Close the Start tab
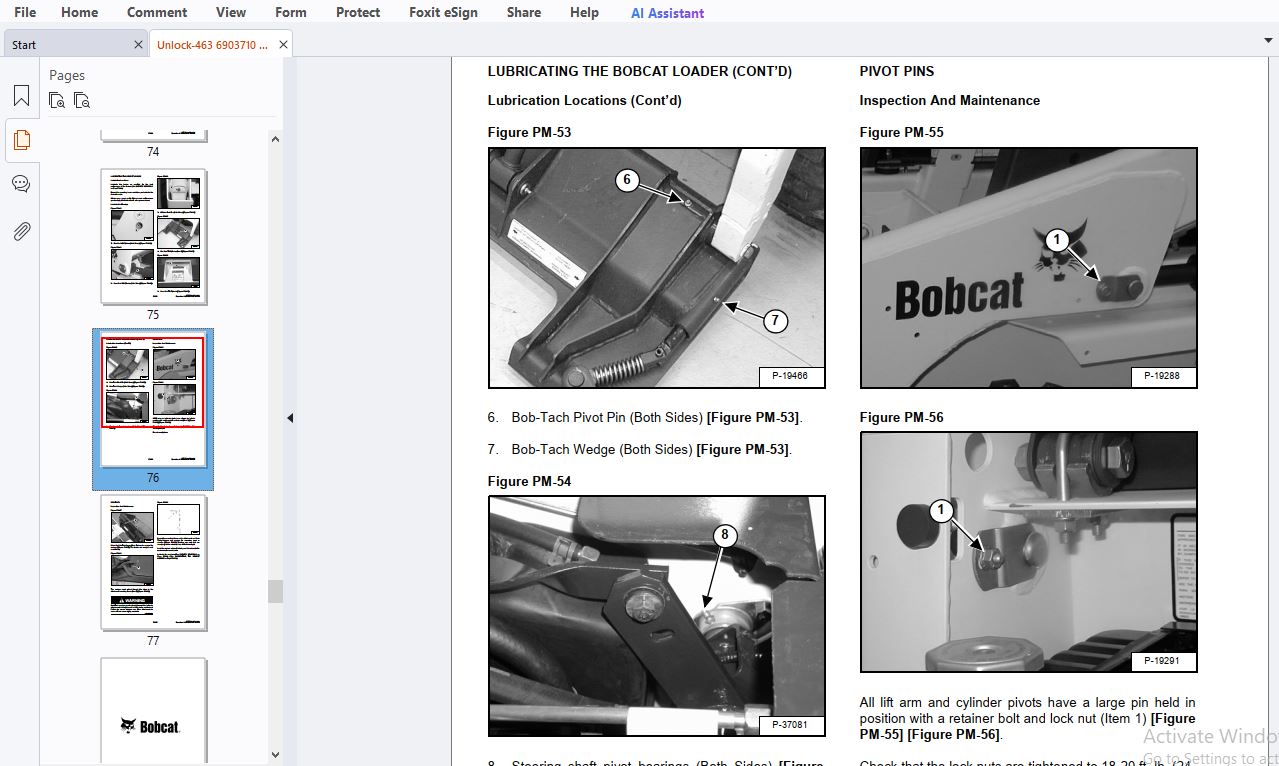The height and width of the screenshot is (766, 1279). pyautogui.click(x=138, y=45)
